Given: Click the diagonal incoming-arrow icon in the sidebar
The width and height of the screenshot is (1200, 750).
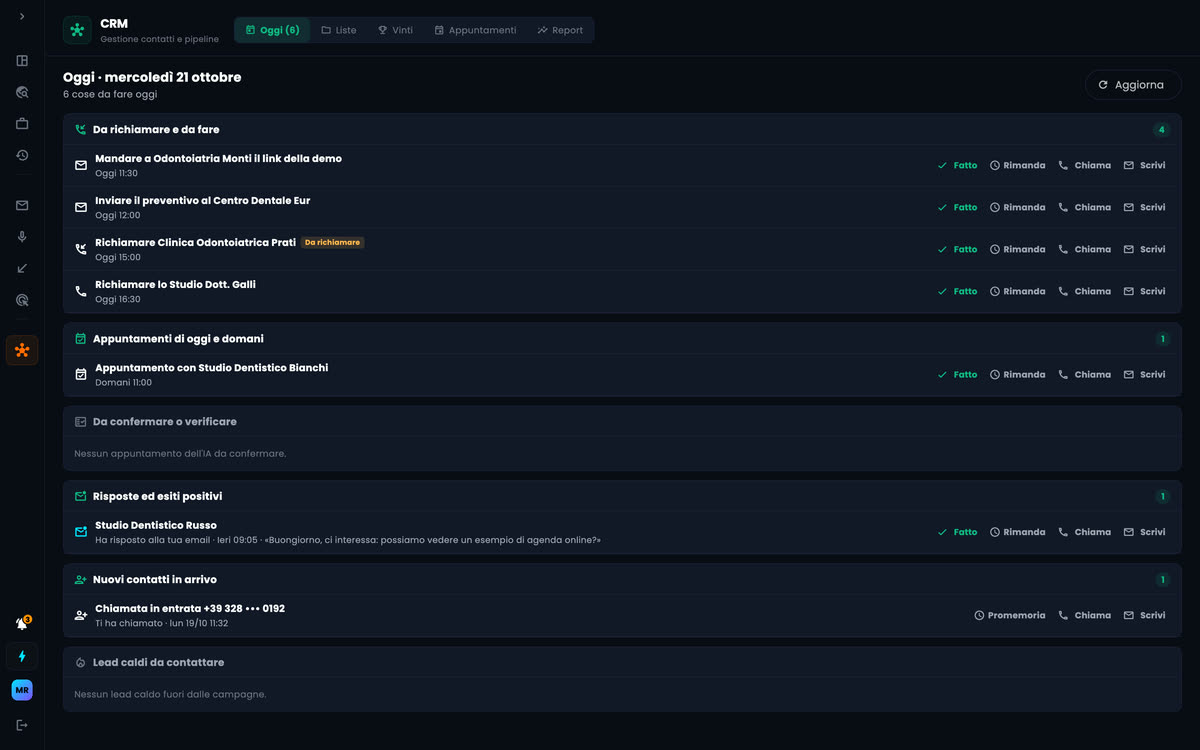Looking at the screenshot, I should click(22, 268).
